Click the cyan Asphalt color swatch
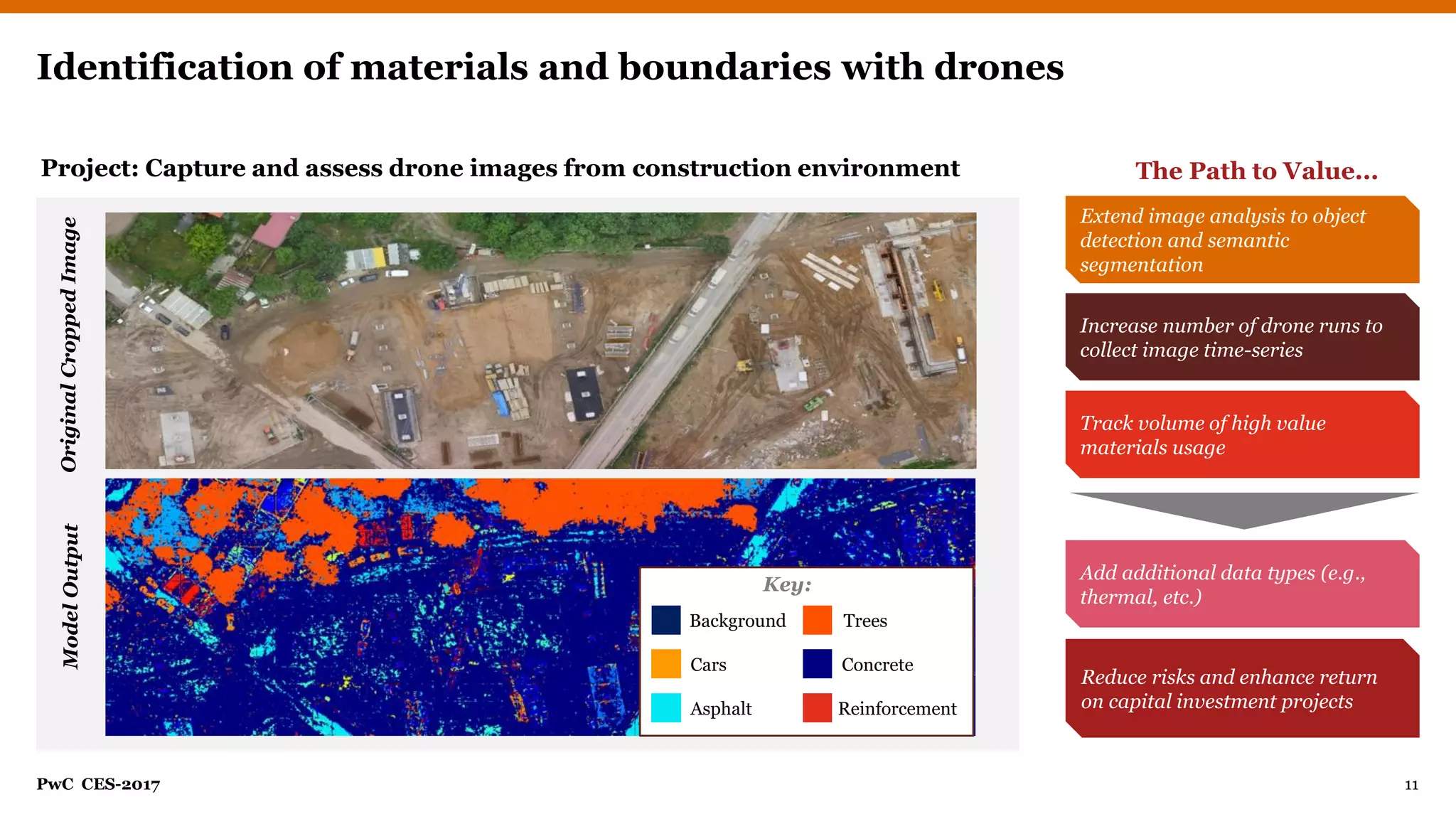 coord(665,708)
